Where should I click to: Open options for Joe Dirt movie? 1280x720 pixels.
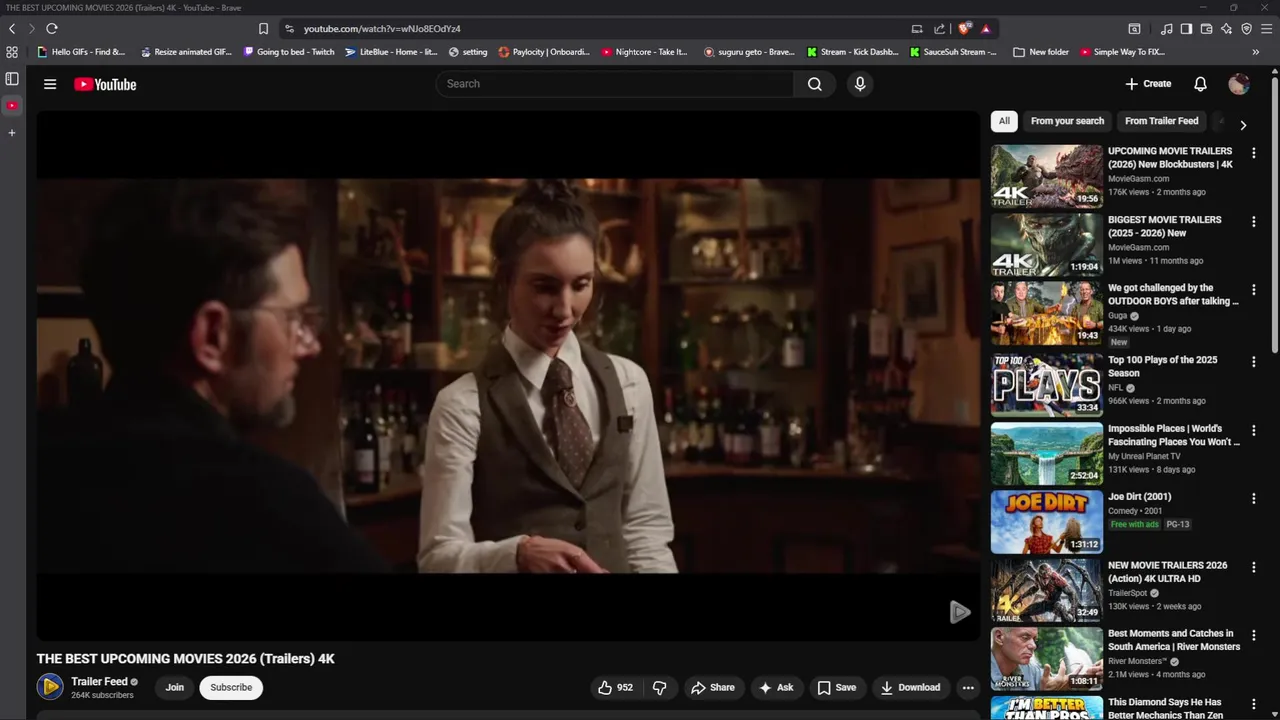click(x=1253, y=498)
